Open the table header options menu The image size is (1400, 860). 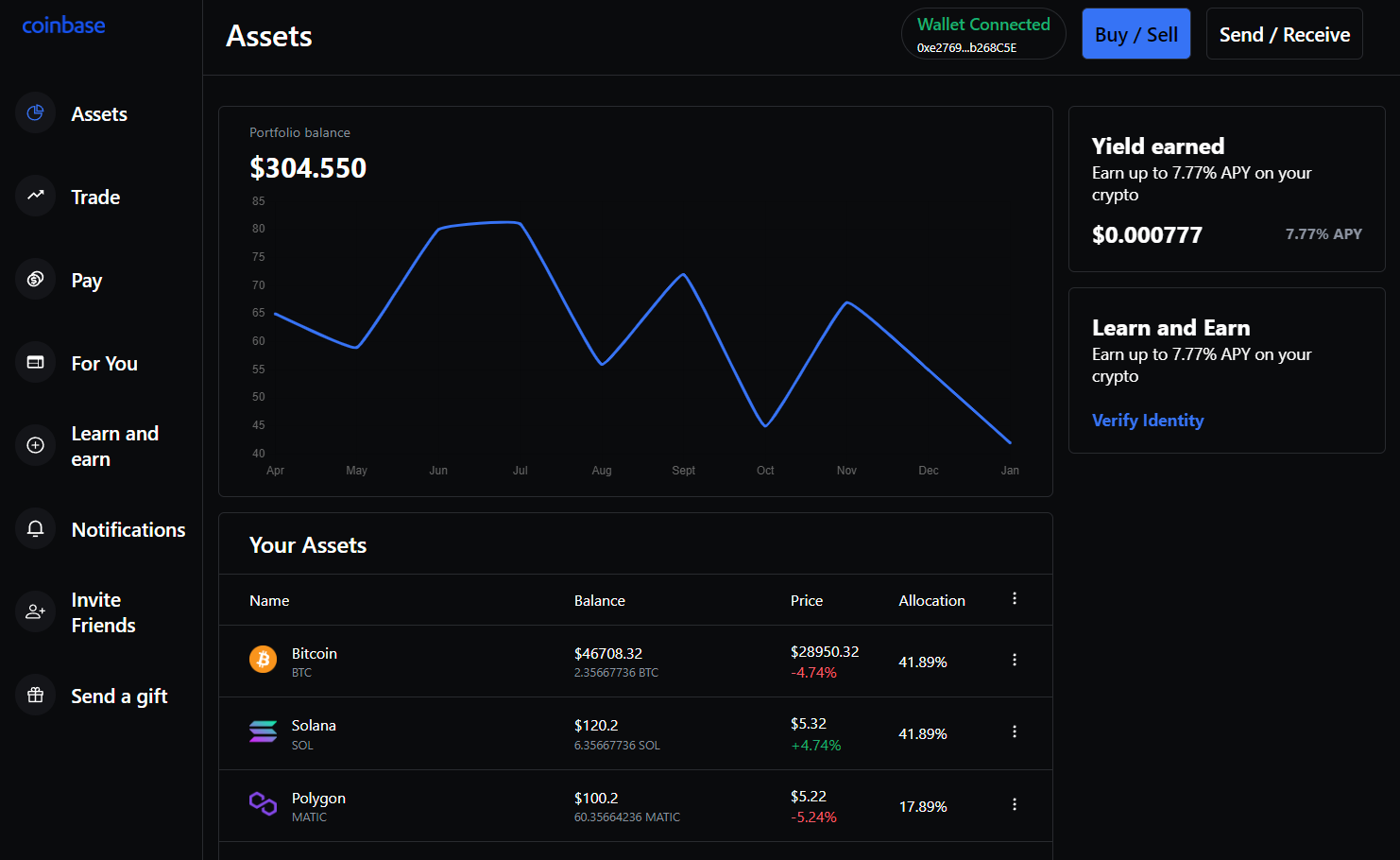tap(1015, 598)
